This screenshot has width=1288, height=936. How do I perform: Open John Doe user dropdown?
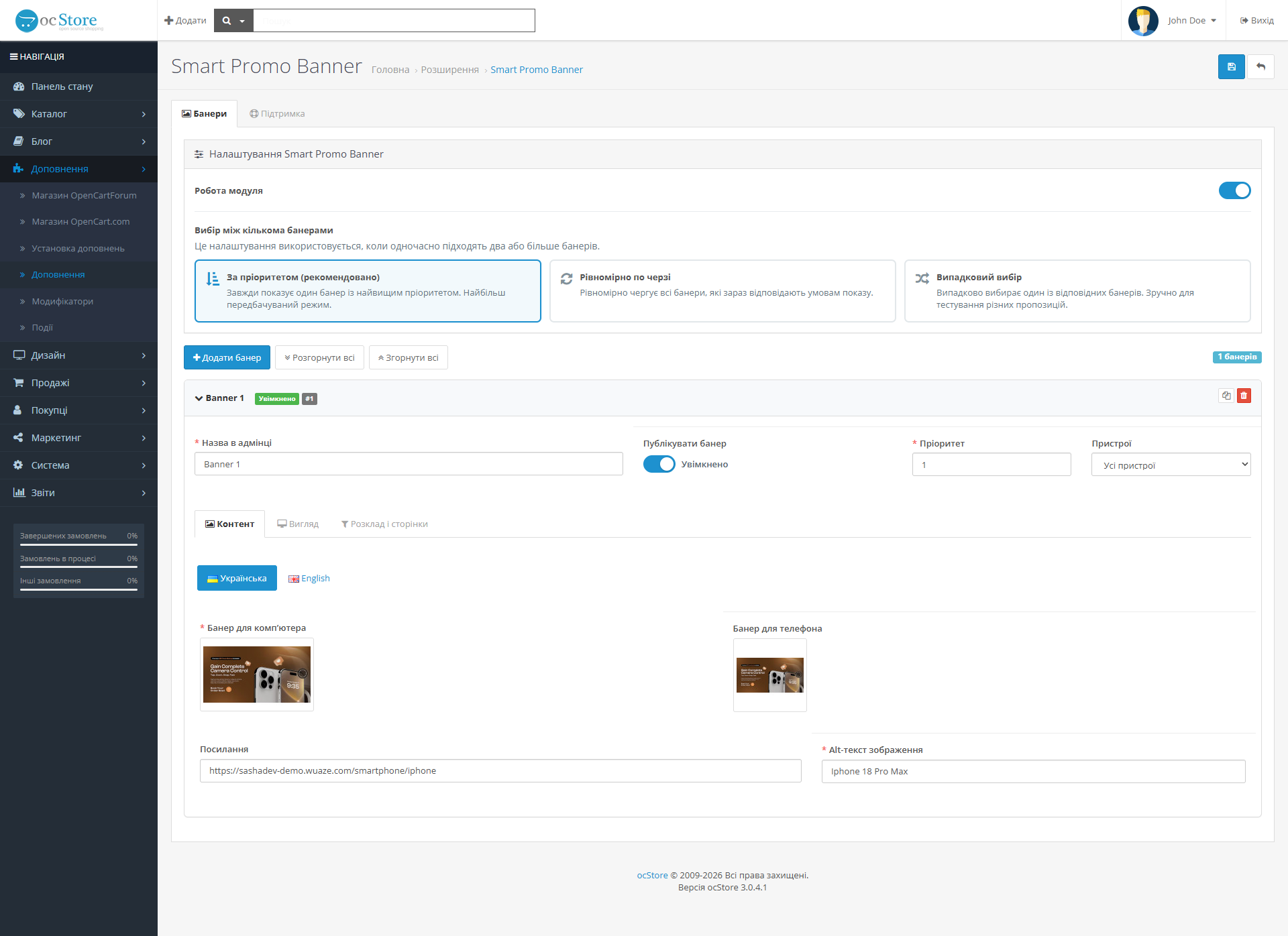pyautogui.click(x=1192, y=21)
